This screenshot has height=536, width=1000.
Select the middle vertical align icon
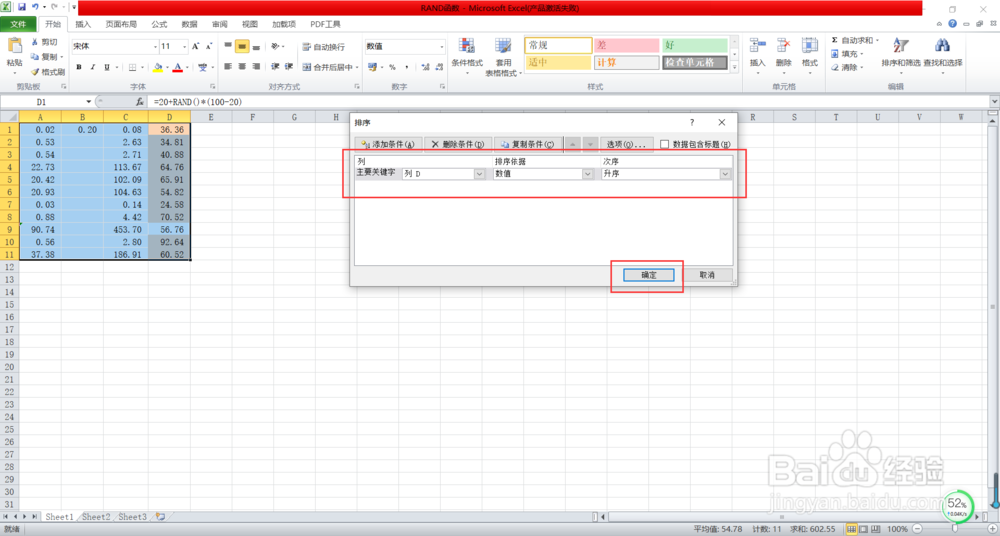[242, 47]
